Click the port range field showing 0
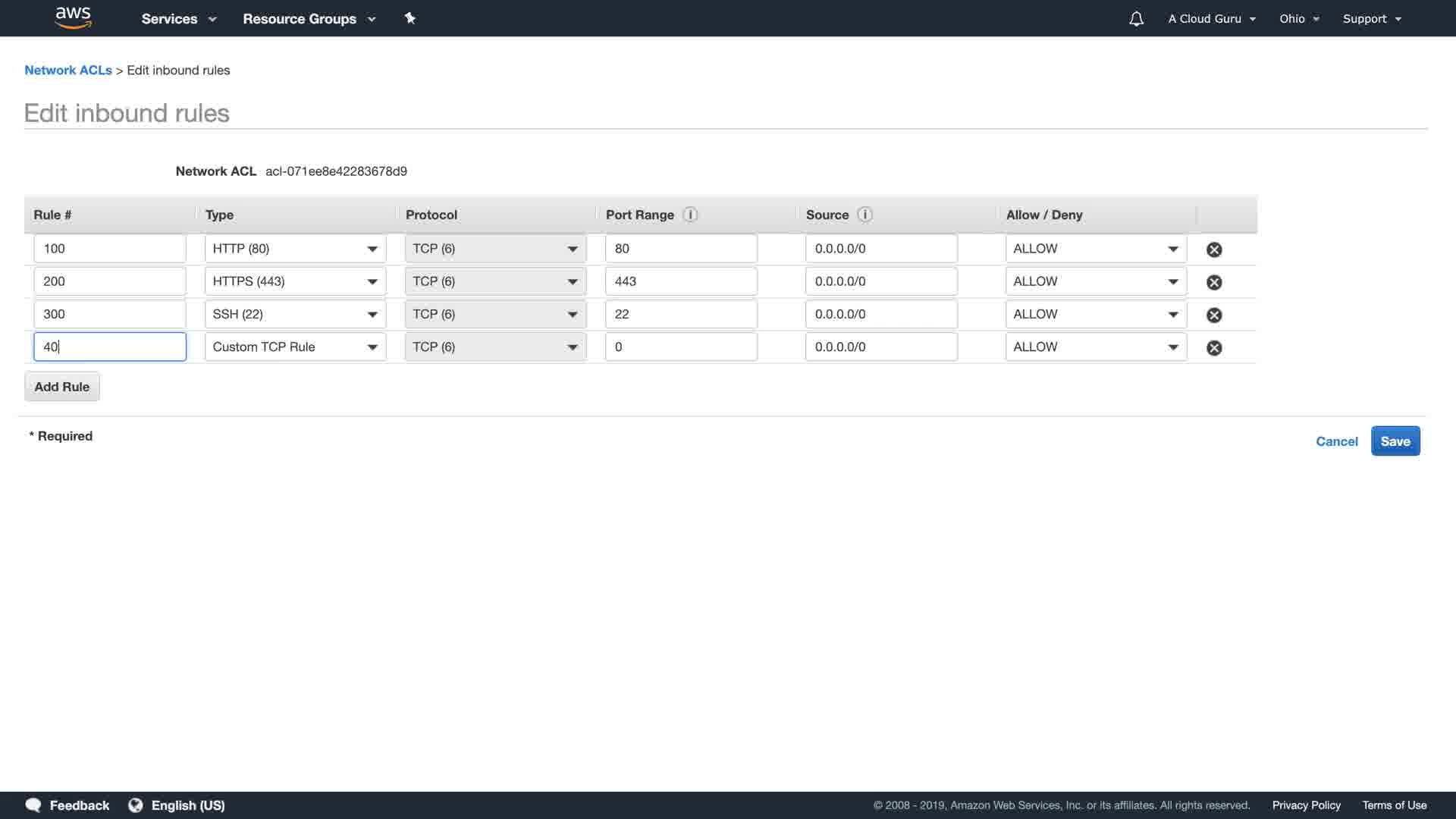The width and height of the screenshot is (1456, 819). (x=681, y=347)
